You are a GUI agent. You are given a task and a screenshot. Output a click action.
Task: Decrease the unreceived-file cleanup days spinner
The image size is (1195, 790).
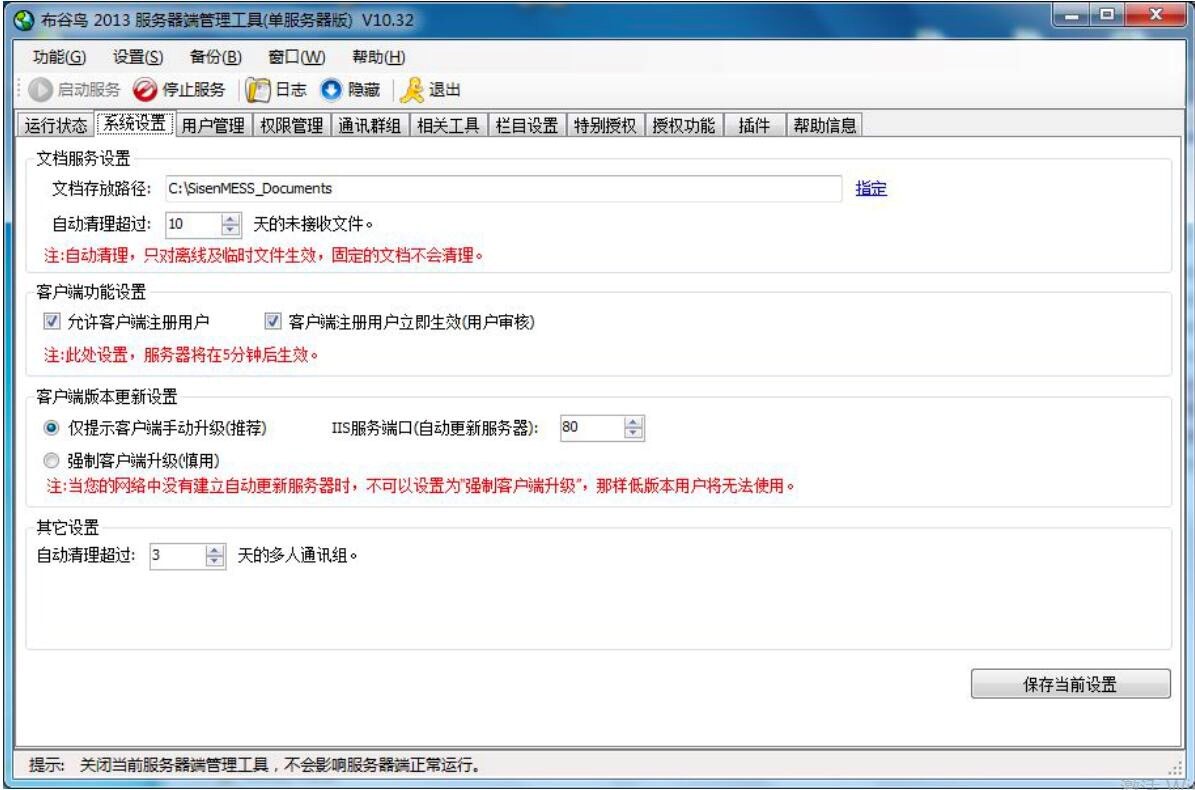(230, 229)
